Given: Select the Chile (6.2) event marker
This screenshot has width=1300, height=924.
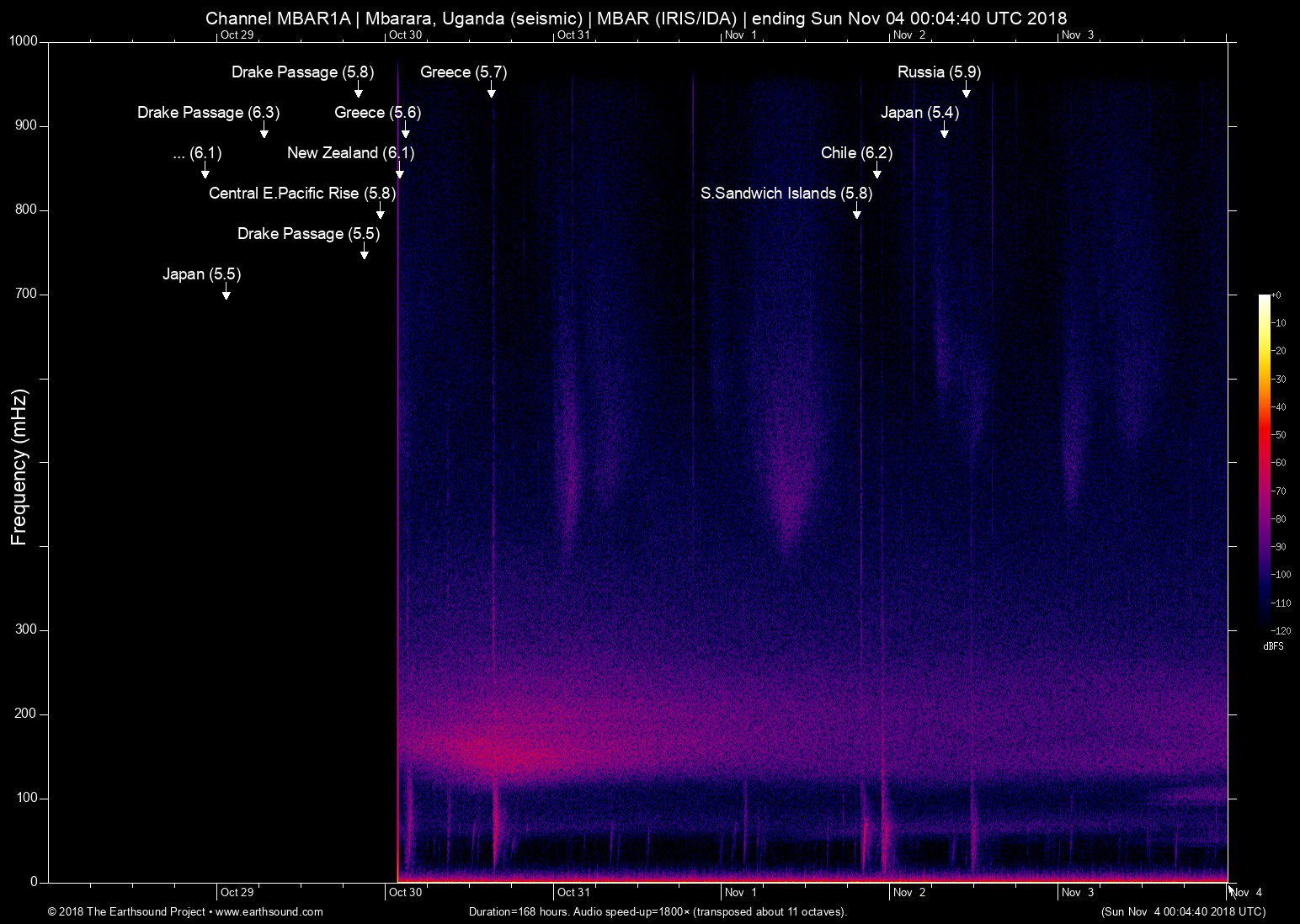Looking at the screenshot, I should point(857,153).
